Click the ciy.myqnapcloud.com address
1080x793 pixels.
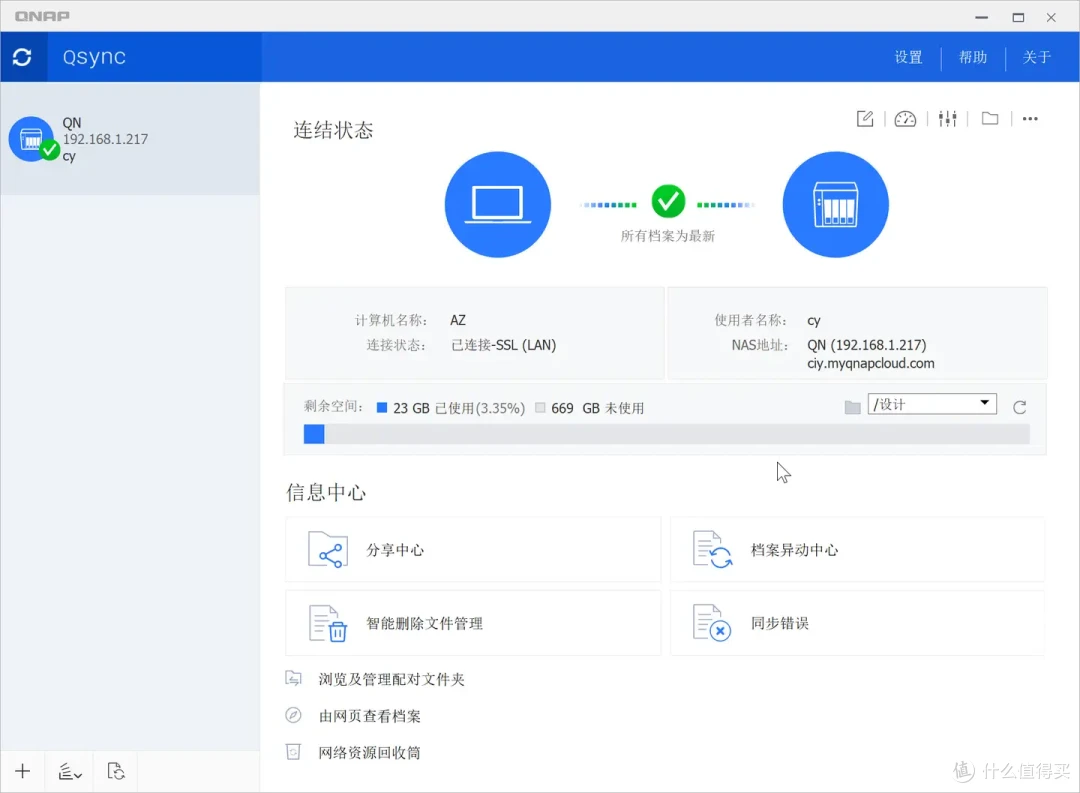coord(871,364)
